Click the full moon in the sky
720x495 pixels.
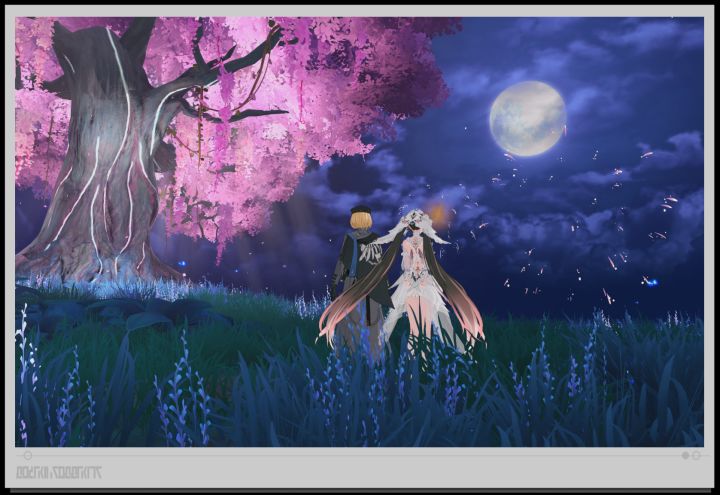pos(527,118)
